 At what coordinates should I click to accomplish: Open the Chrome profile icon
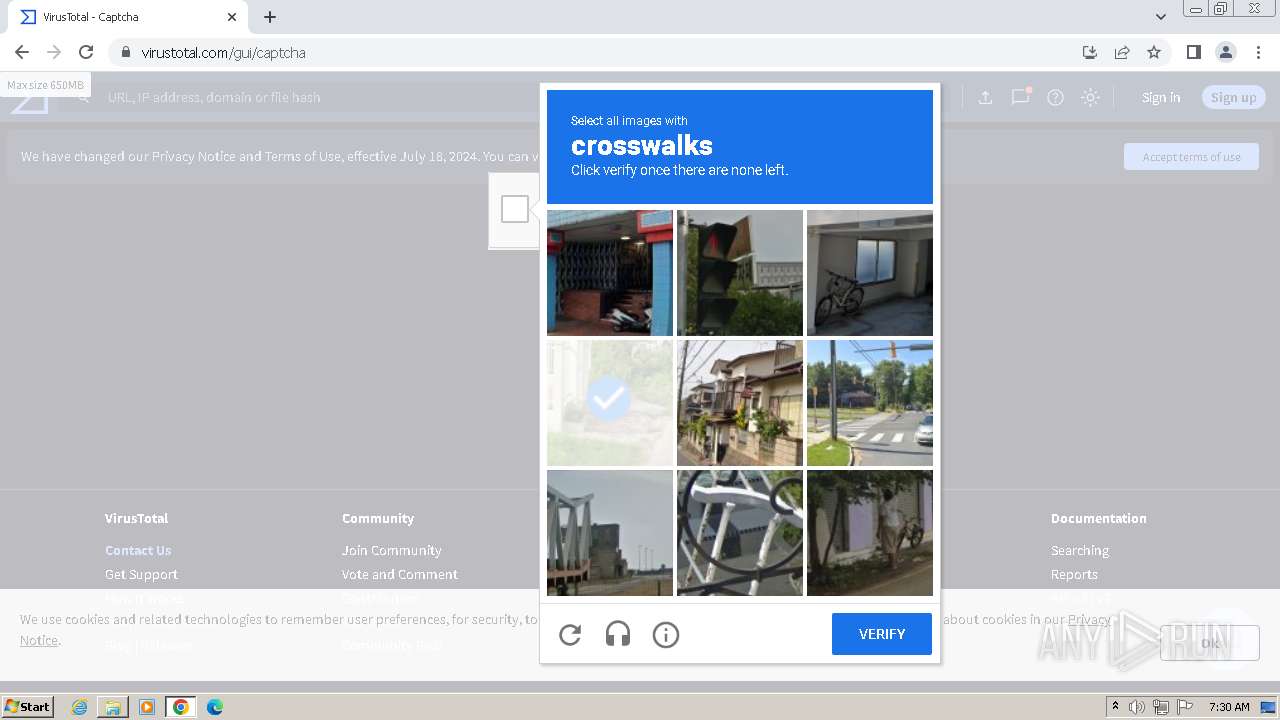(x=1226, y=52)
